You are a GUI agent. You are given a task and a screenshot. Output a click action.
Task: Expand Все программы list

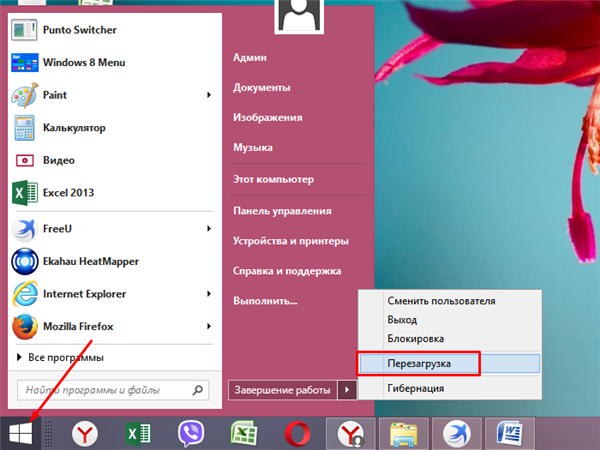coord(60,357)
